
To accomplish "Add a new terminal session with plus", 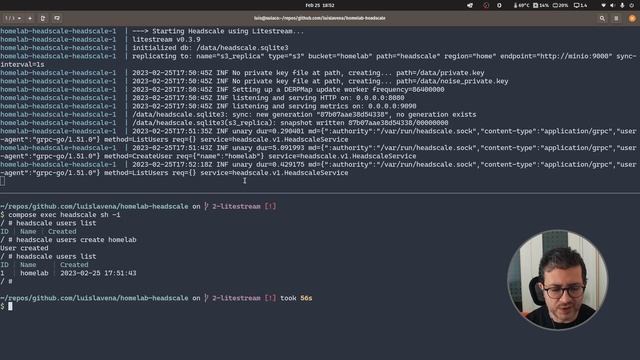I will tap(30, 18).
